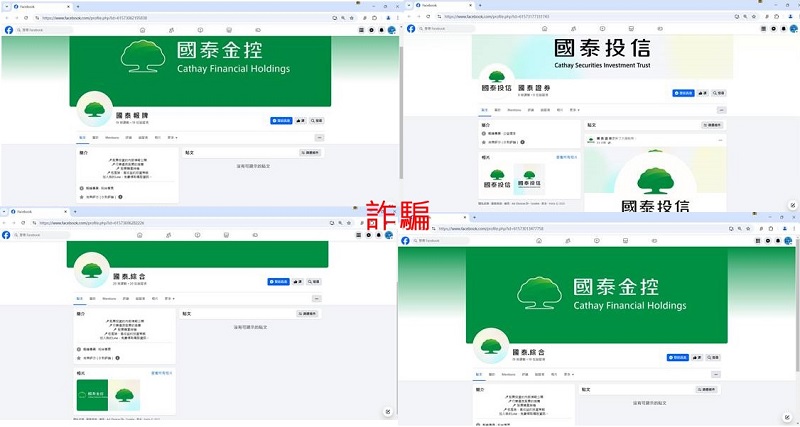Go back in 國泰證券 browser window

(409, 16)
